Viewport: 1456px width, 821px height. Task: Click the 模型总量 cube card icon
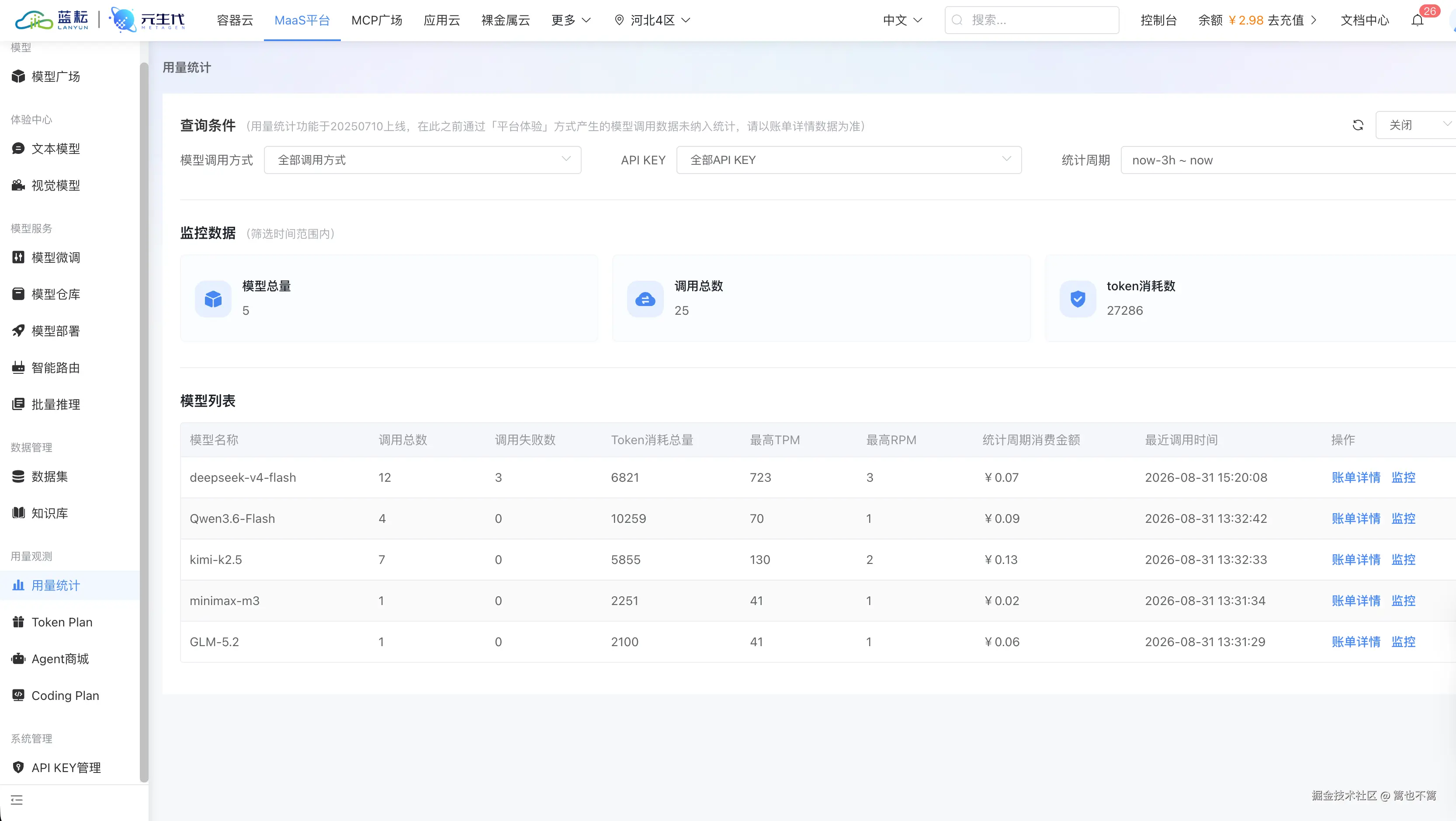tap(213, 299)
